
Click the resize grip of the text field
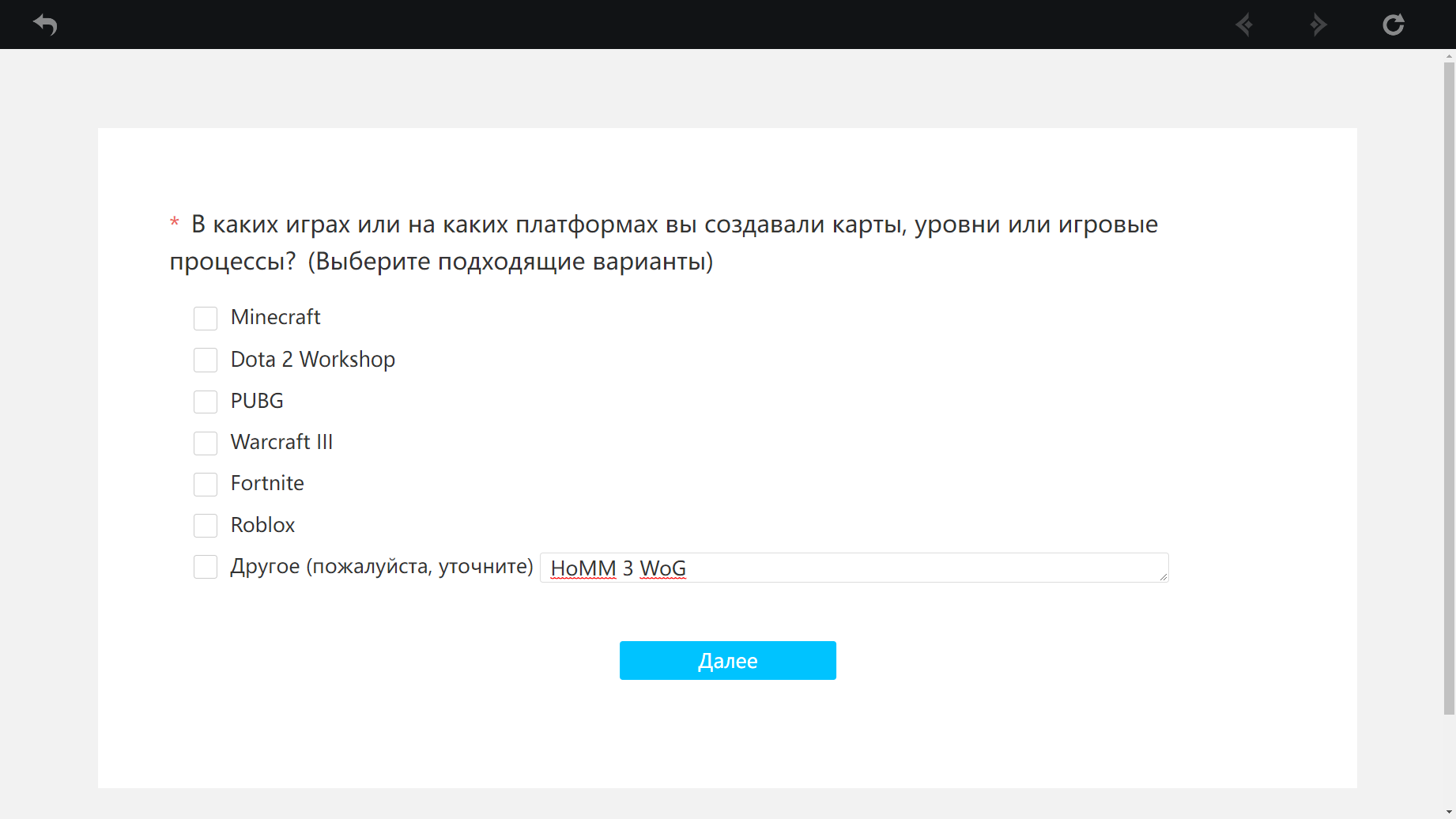[x=1164, y=577]
